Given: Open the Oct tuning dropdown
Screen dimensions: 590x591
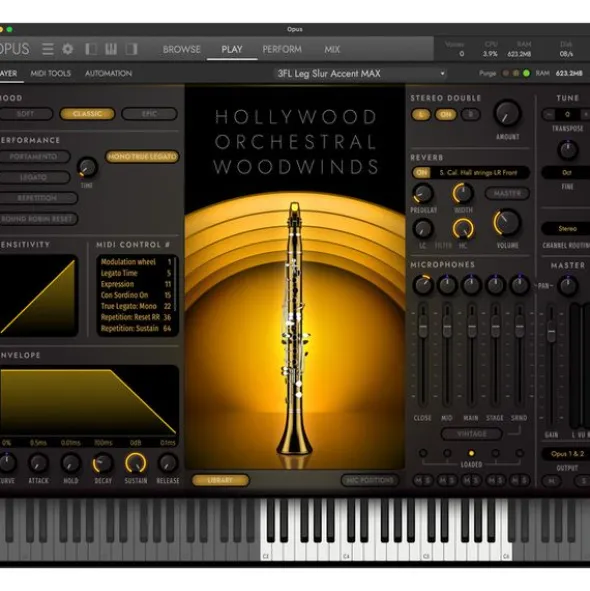Looking at the screenshot, I should point(567,173).
